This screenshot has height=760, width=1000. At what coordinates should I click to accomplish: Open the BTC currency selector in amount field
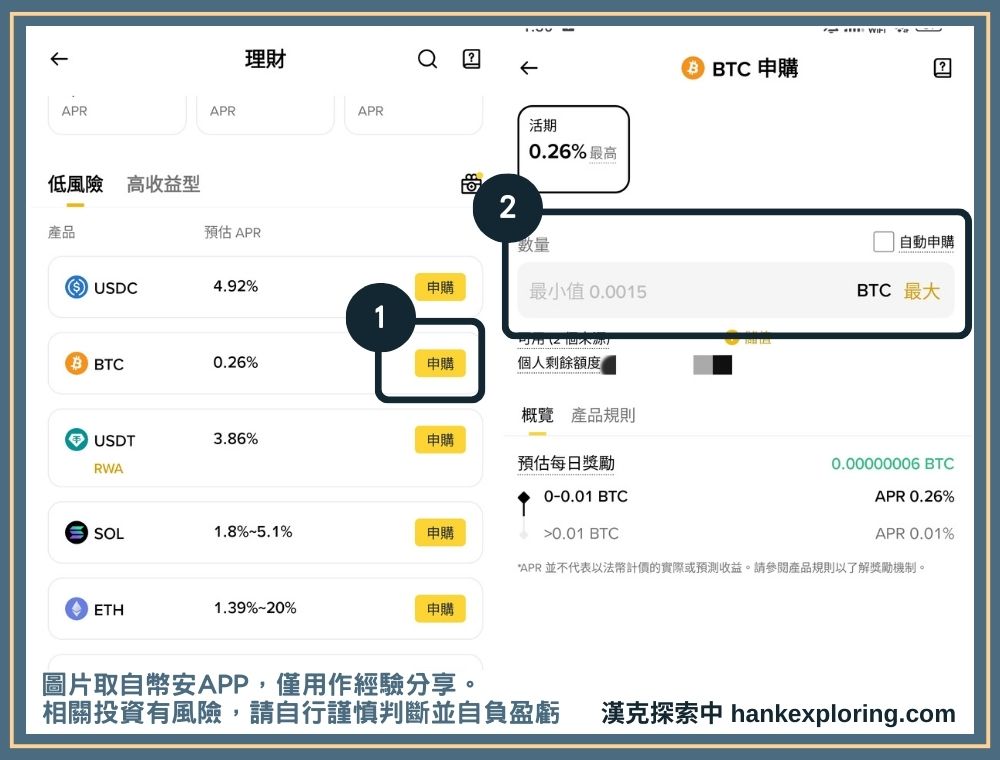873,290
